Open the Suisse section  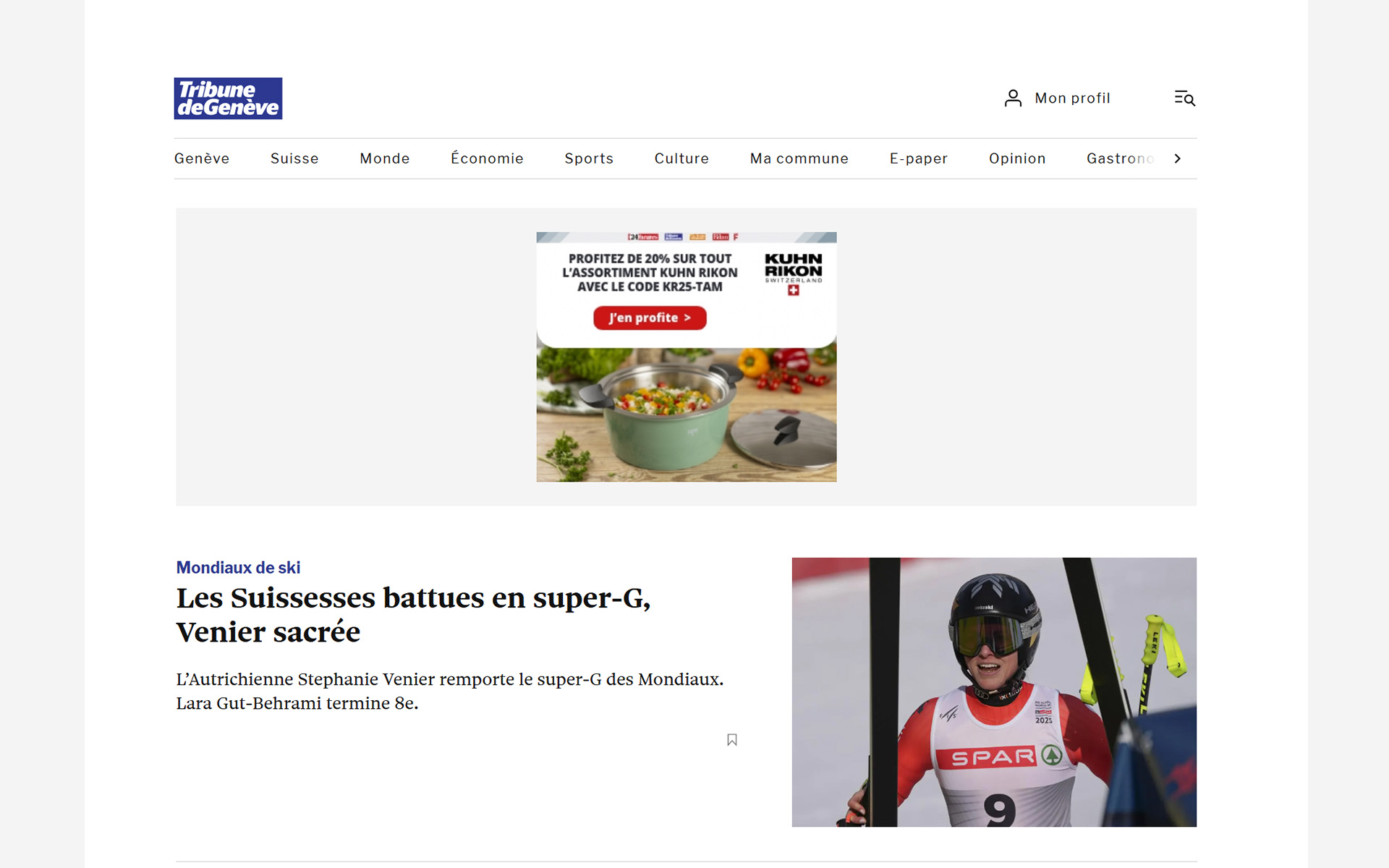click(294, 158)
